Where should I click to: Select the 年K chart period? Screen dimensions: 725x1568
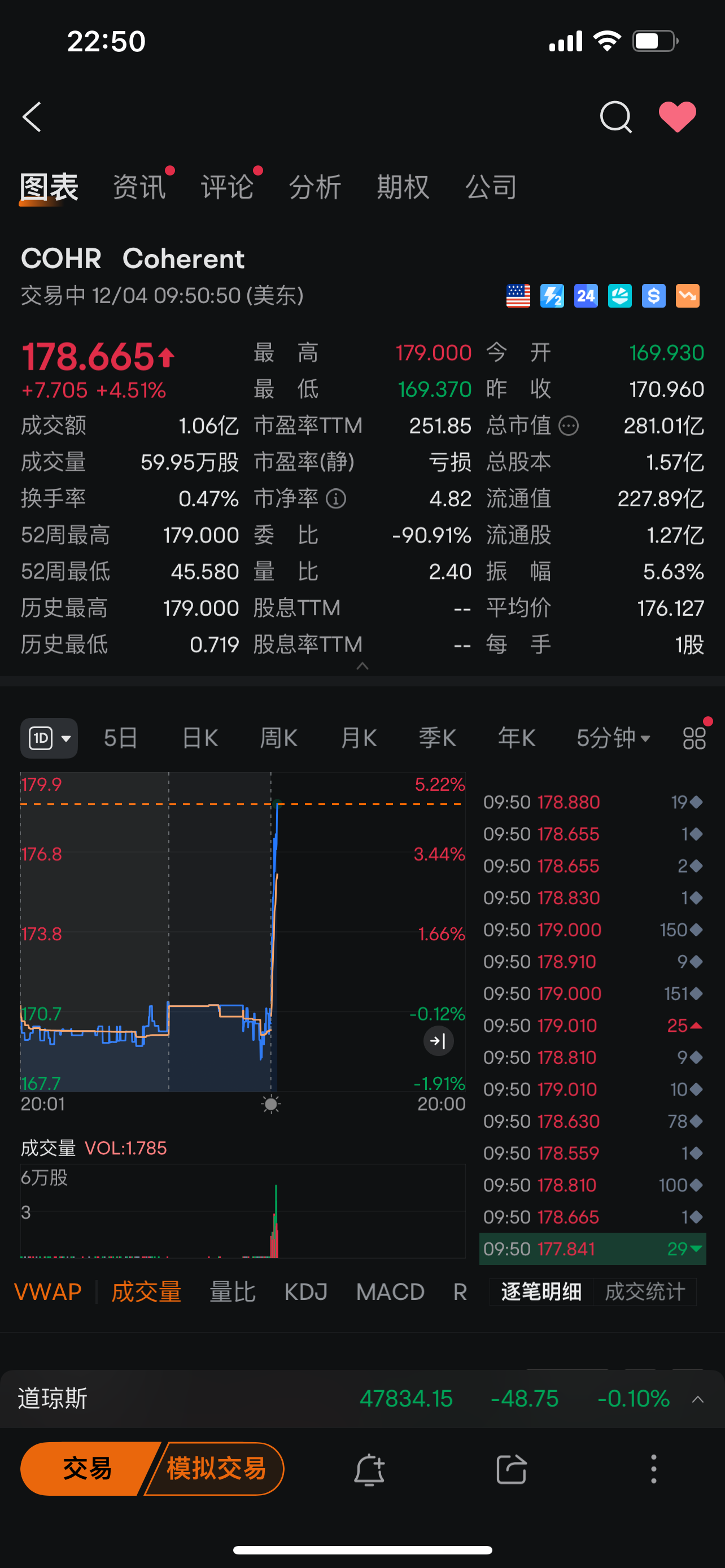[517, 738]
